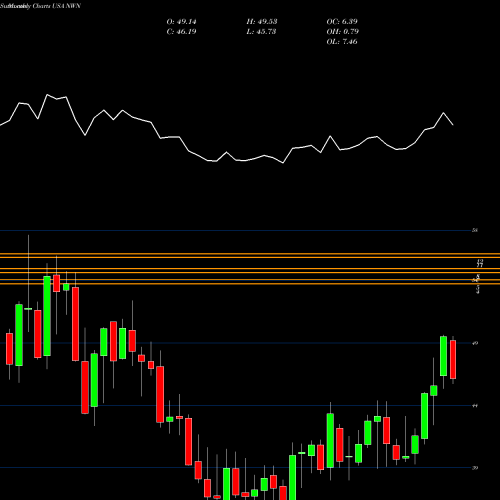Select the high value 'H: 49.53'
This screenshot has height=500, width=500.
coord(262,22)
